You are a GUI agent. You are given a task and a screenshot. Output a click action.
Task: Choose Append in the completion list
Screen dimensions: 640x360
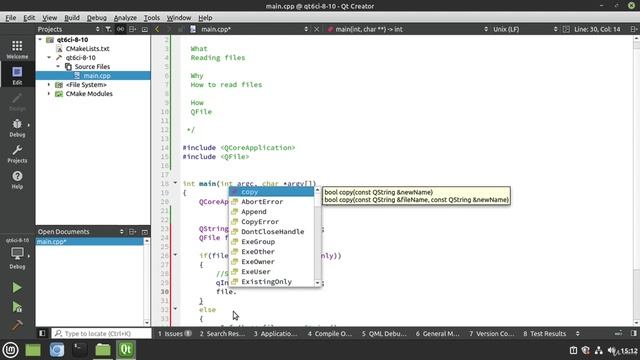tap(271, 212)
